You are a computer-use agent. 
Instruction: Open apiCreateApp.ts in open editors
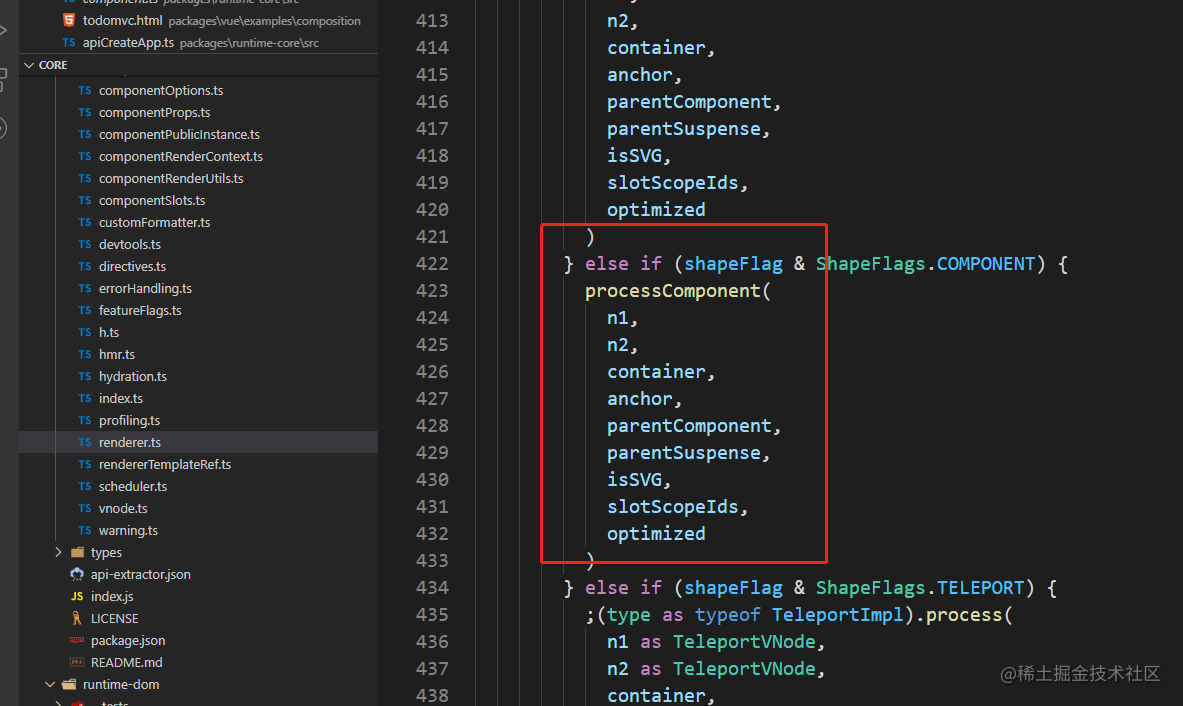pos(128,42)
